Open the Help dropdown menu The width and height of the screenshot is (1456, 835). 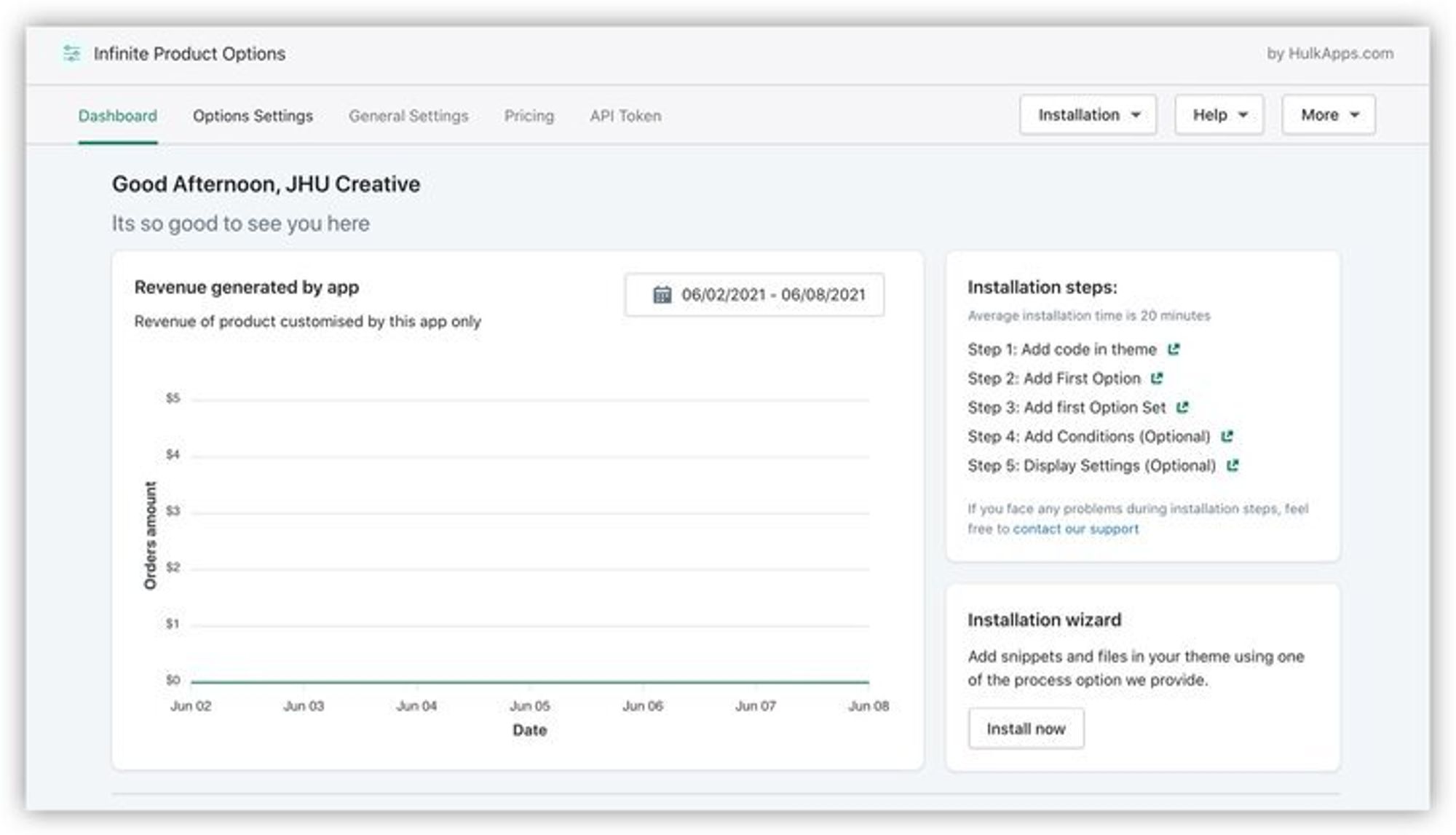coord(1219,115)
